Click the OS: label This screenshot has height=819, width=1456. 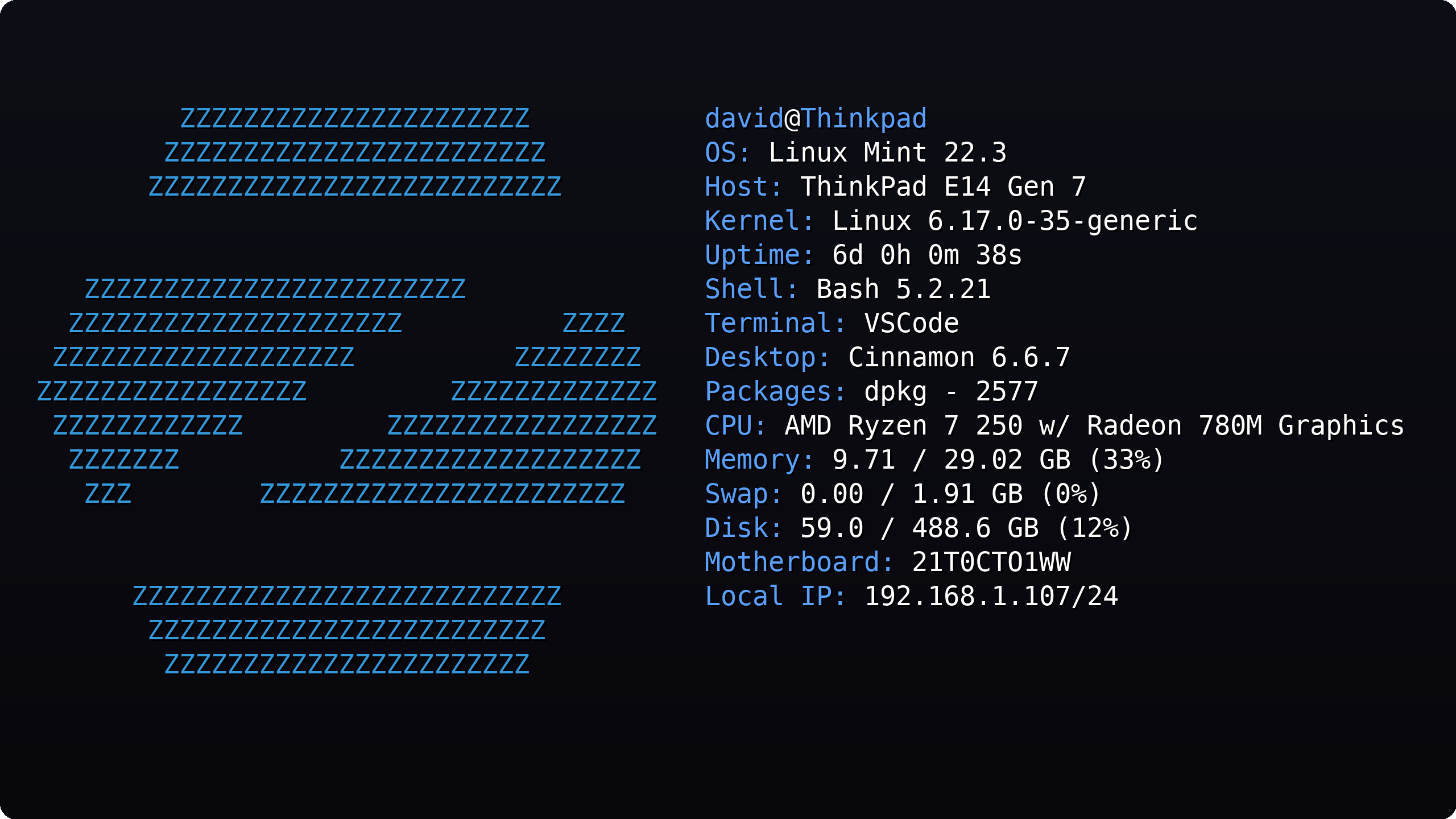[x=729, y=153]
